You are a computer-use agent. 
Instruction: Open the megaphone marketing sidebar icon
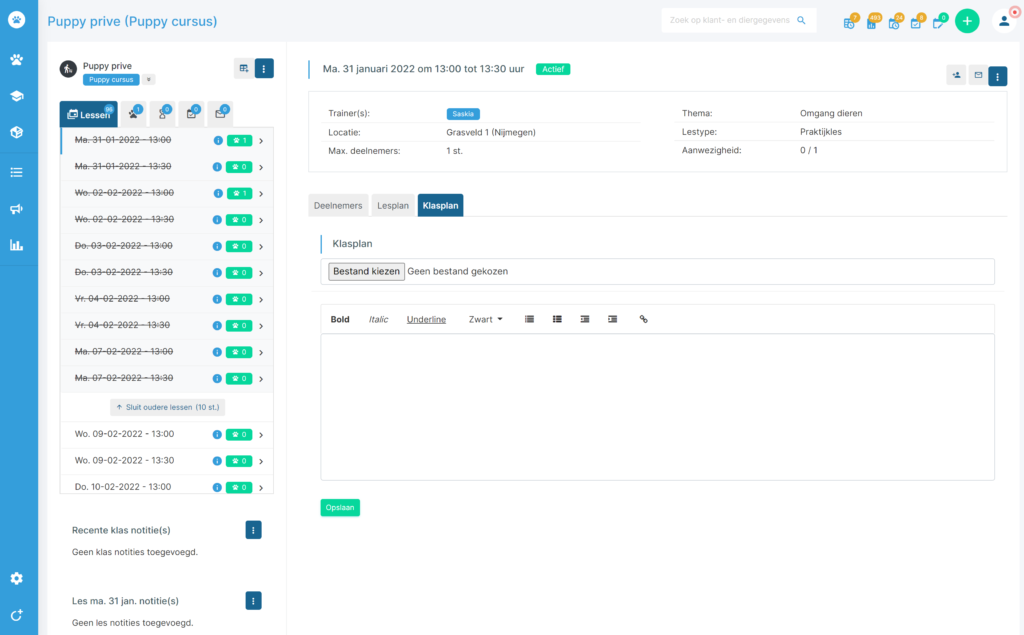tap(17, 209)
